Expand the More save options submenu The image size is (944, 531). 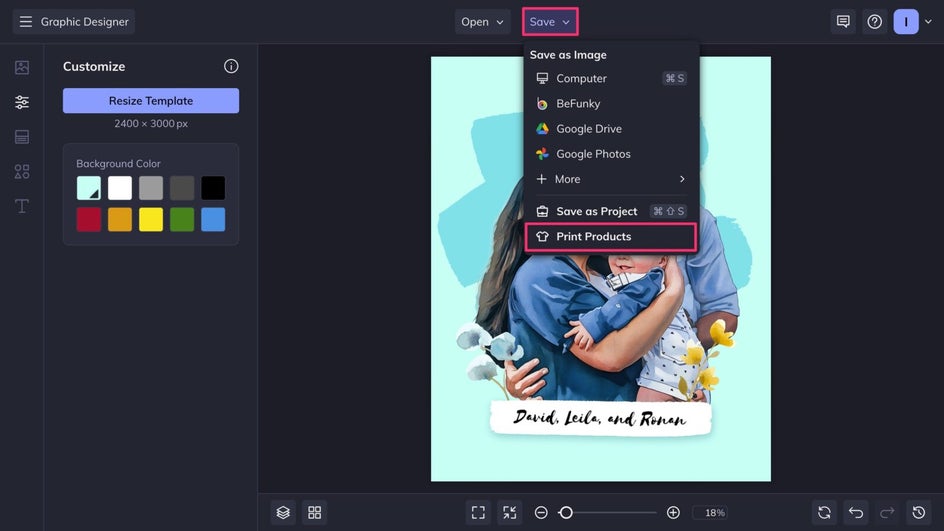[610, 179]
